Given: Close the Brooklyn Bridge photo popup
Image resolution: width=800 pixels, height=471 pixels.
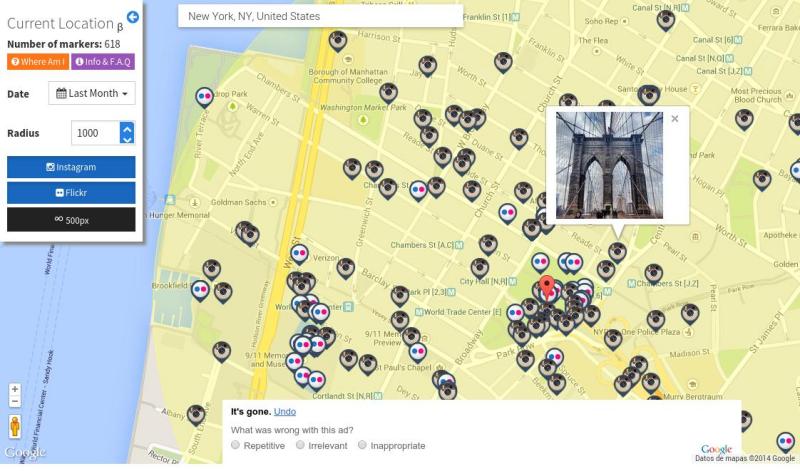Looking at the screenshot, I should tap(675, 119).
